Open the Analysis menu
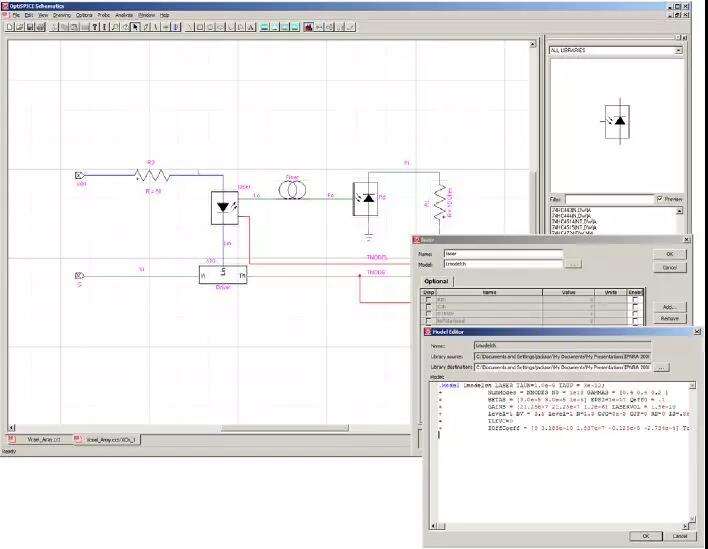The height and width of the screenshot is (549, 708). 124,16
